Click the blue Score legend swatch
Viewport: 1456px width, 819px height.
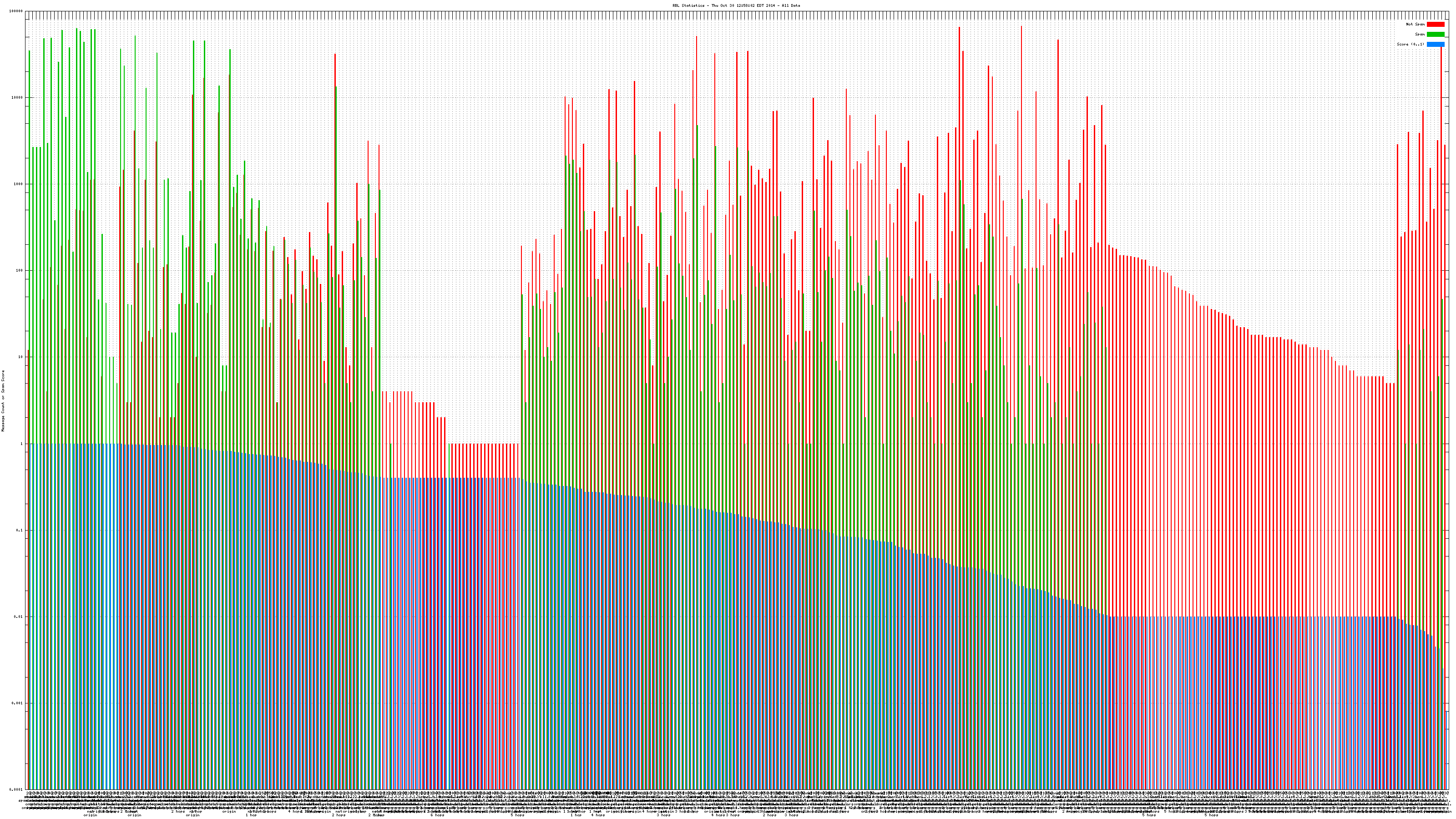point(1436,44)
